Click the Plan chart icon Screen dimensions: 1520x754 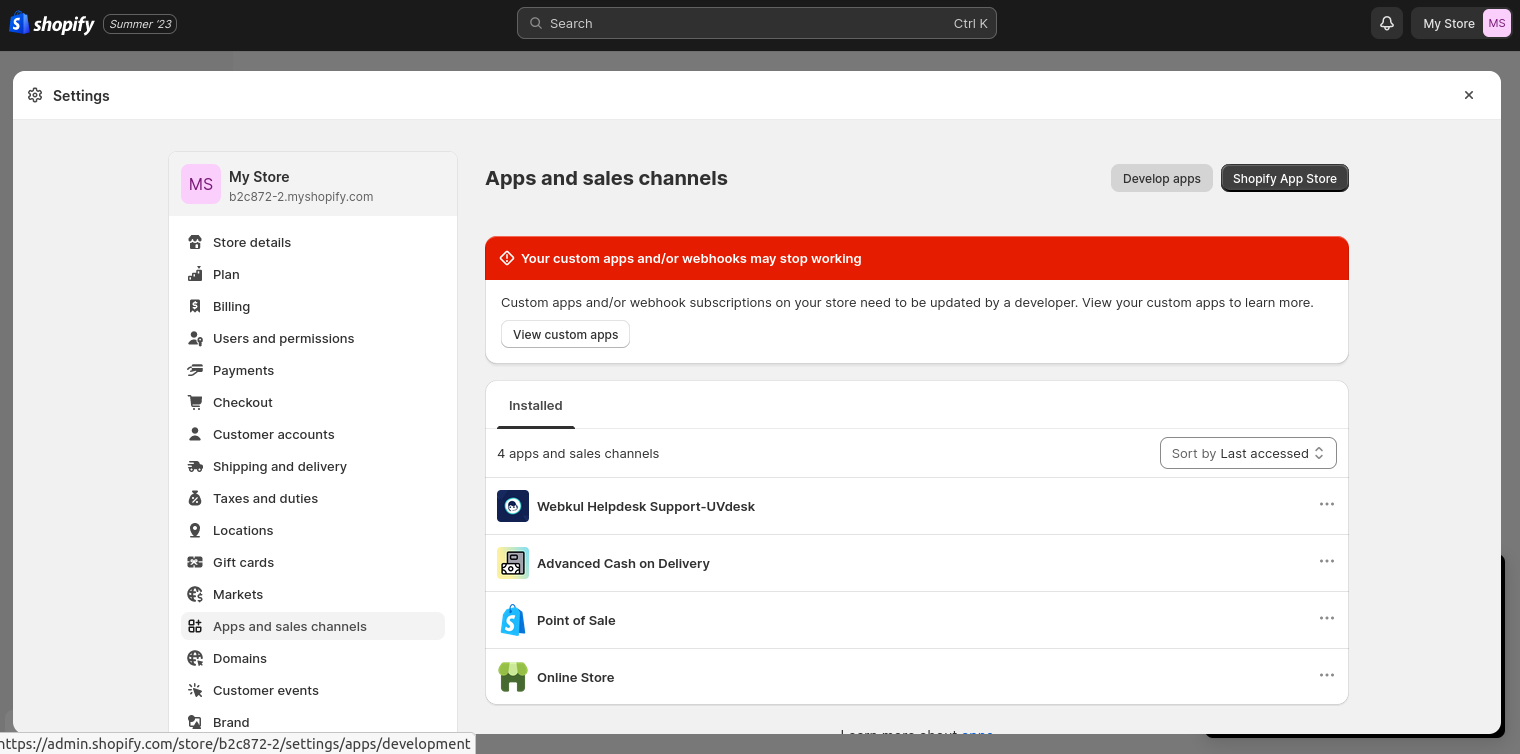(195, 274)
